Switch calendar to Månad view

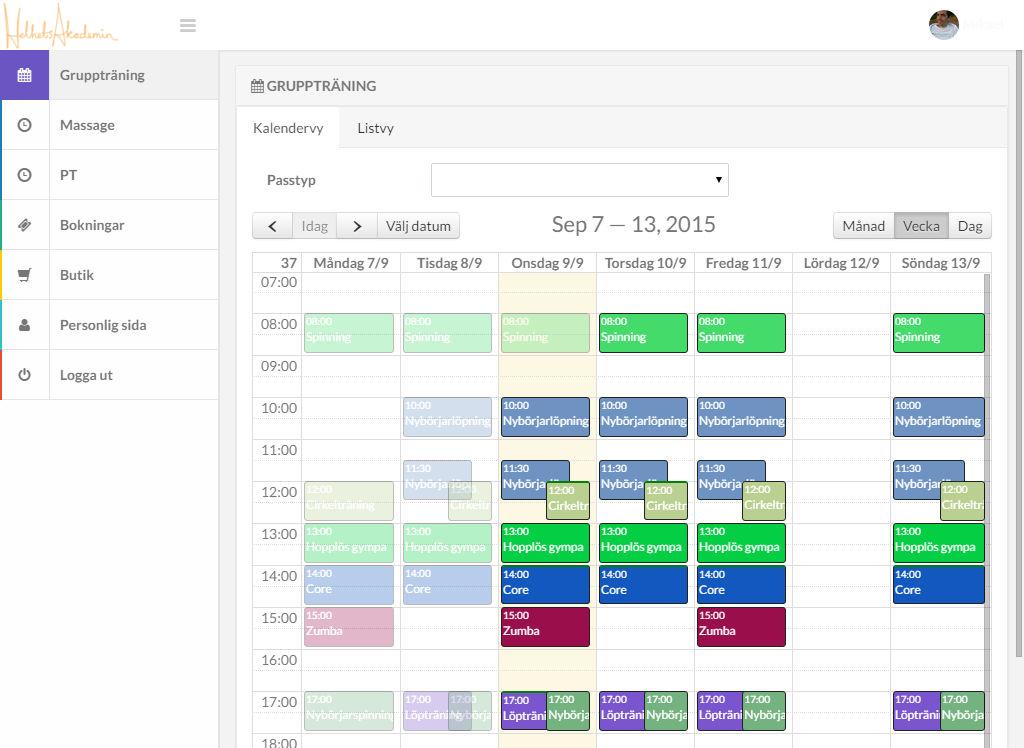tap(863, 226)
